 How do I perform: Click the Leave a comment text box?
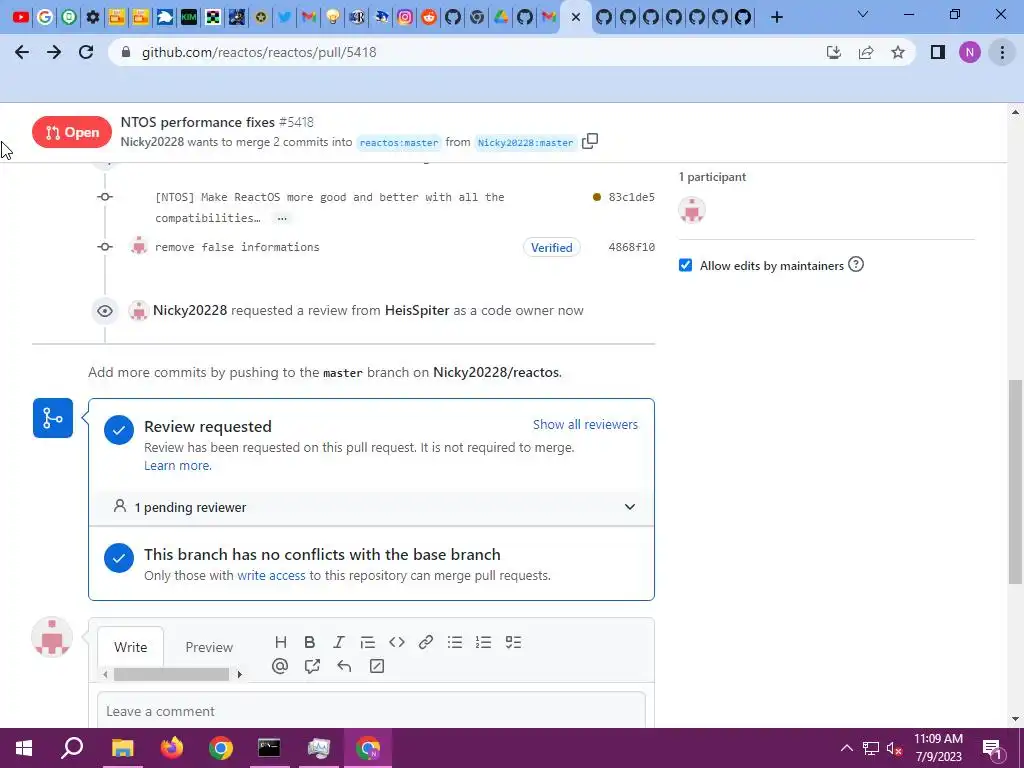pyautogui.click(x=371, y=711)
